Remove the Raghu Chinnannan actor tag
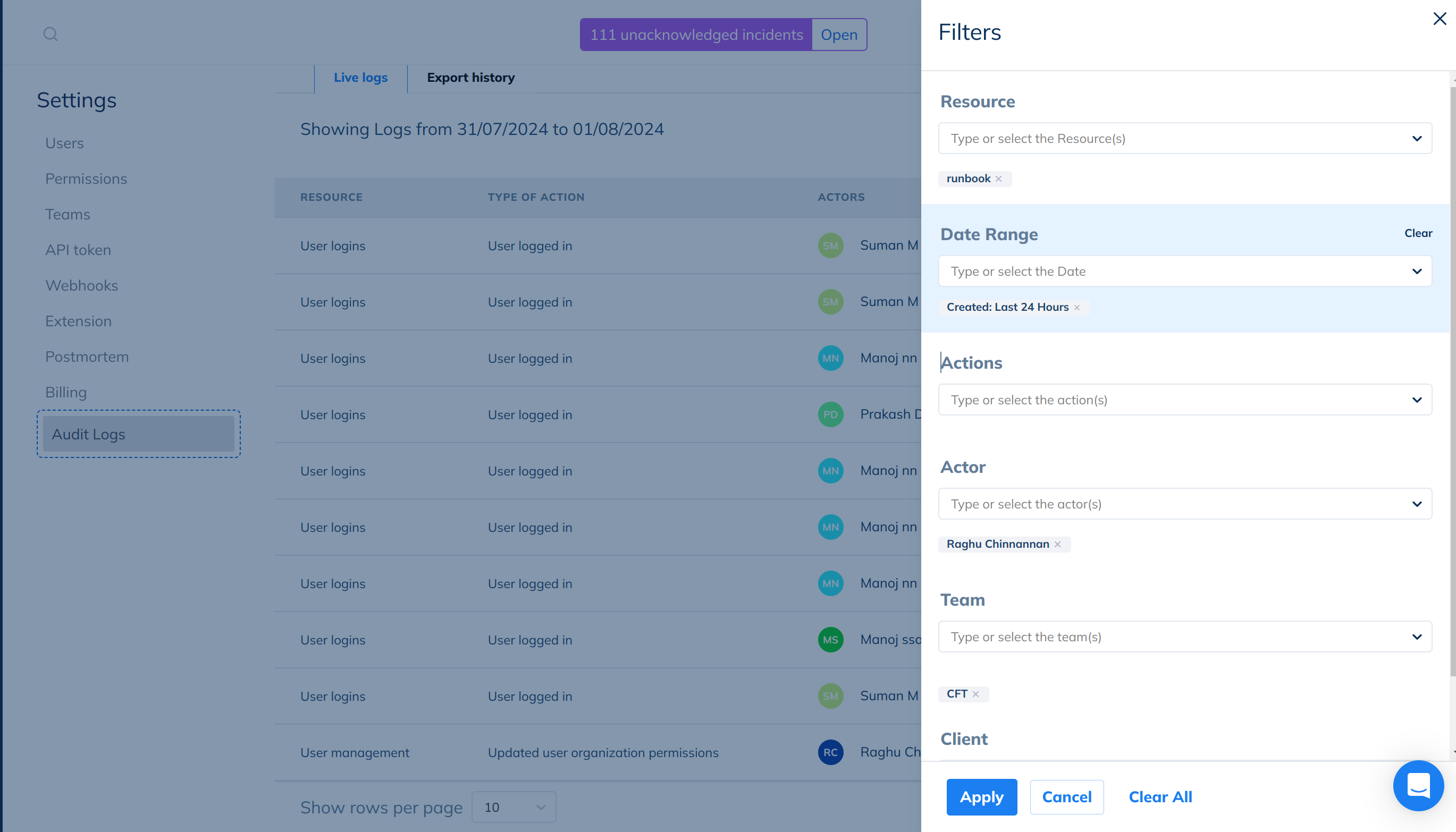Screen dimensions: 1456x832 1057,545
